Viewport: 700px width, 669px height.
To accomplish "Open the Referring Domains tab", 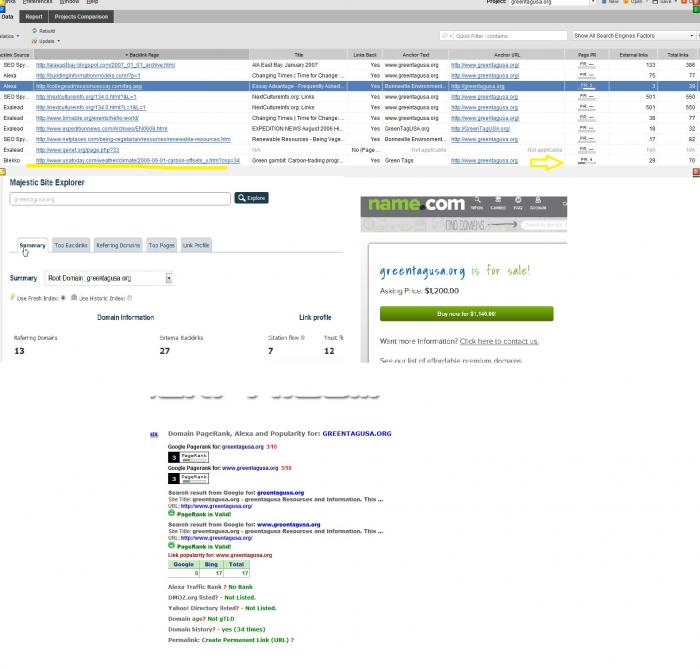I will 118,245.
